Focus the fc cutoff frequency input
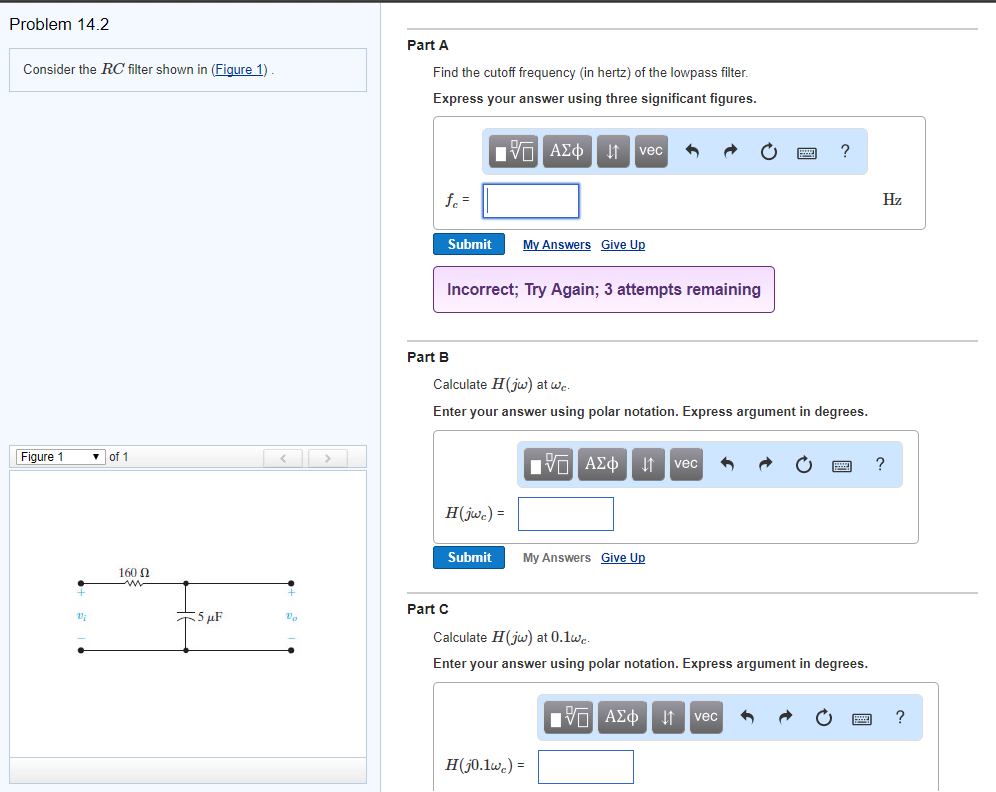Image resolution: width=996 pixels, height=792 pixels. (x=531, y=201)
